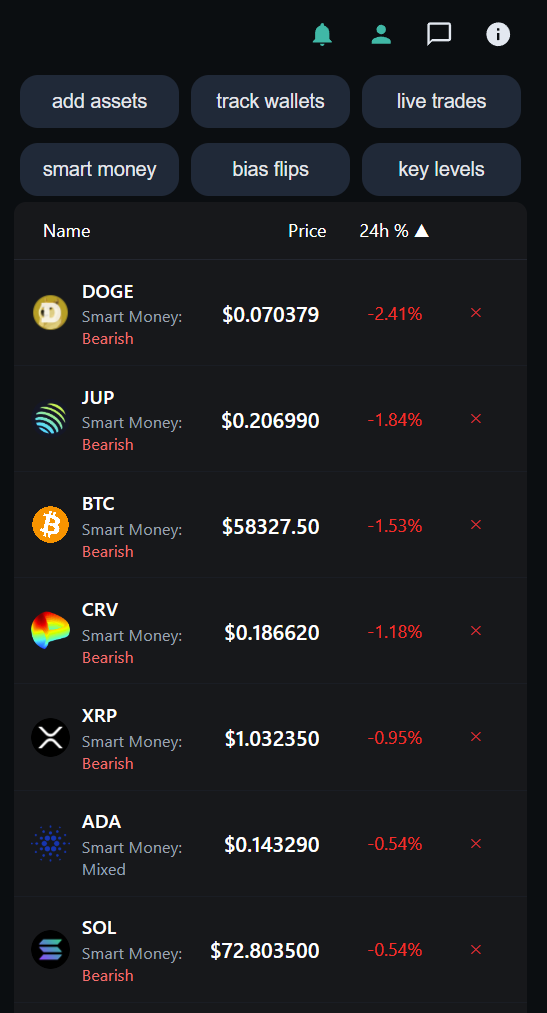Viewport: 547px width, 1013px height.
Task: Open the bias flips tab
Action: [x=271, y=169]
